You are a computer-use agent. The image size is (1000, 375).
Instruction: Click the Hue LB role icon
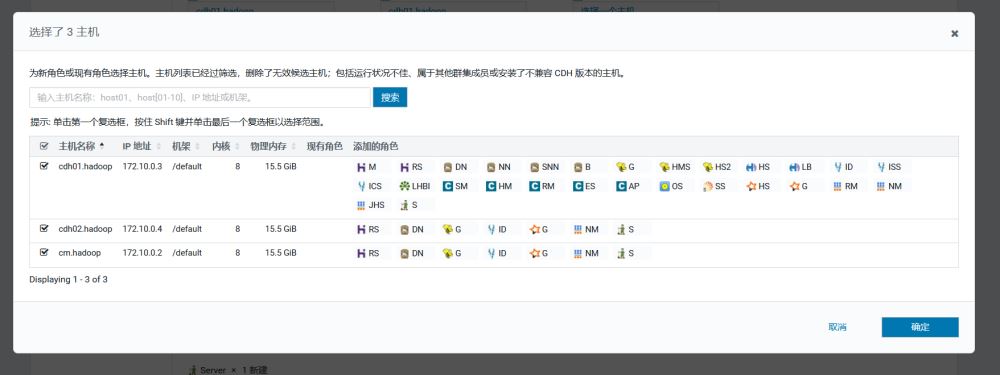(794, 167)
